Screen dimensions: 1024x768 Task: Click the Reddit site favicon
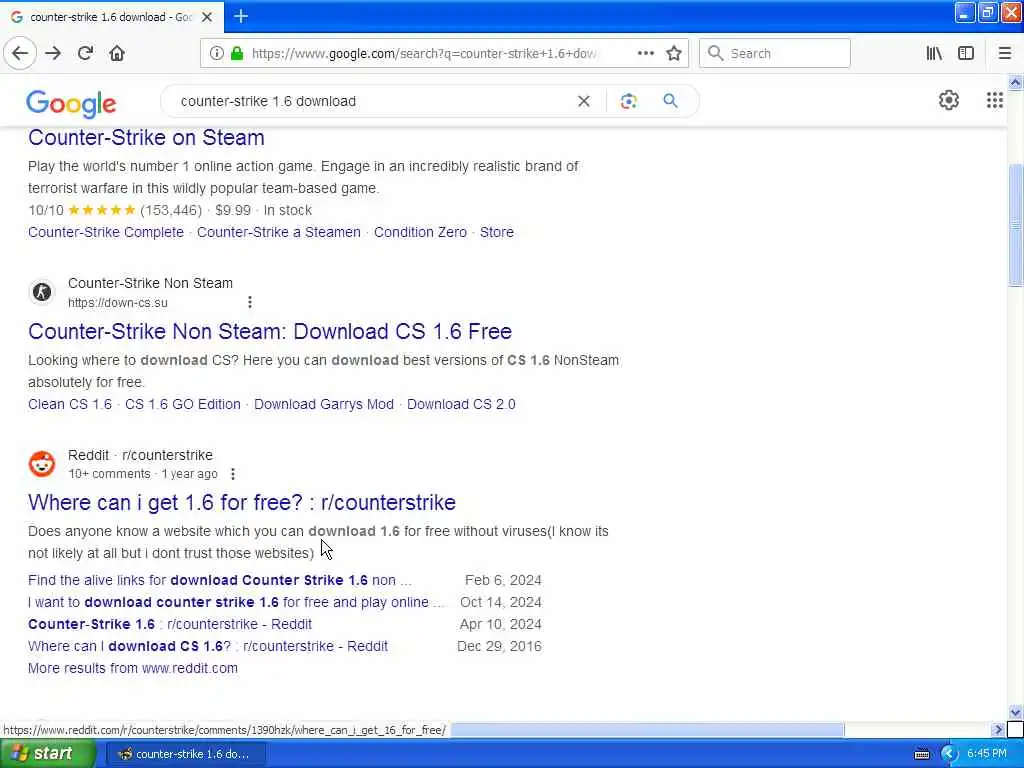[x=42, y=464]
